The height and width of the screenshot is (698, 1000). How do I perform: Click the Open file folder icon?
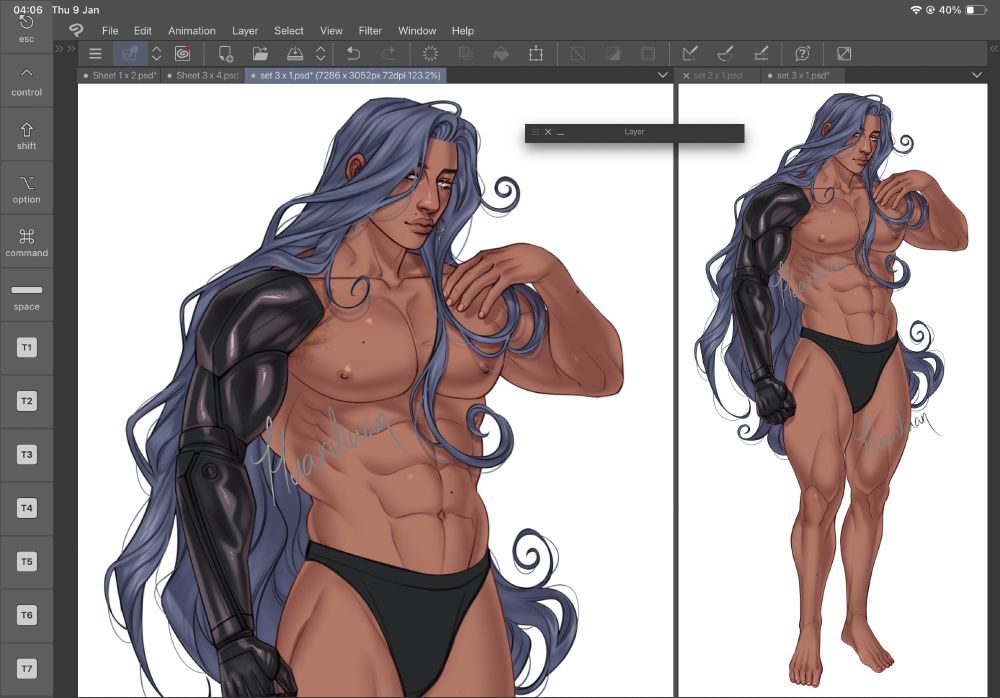[260, 54]
